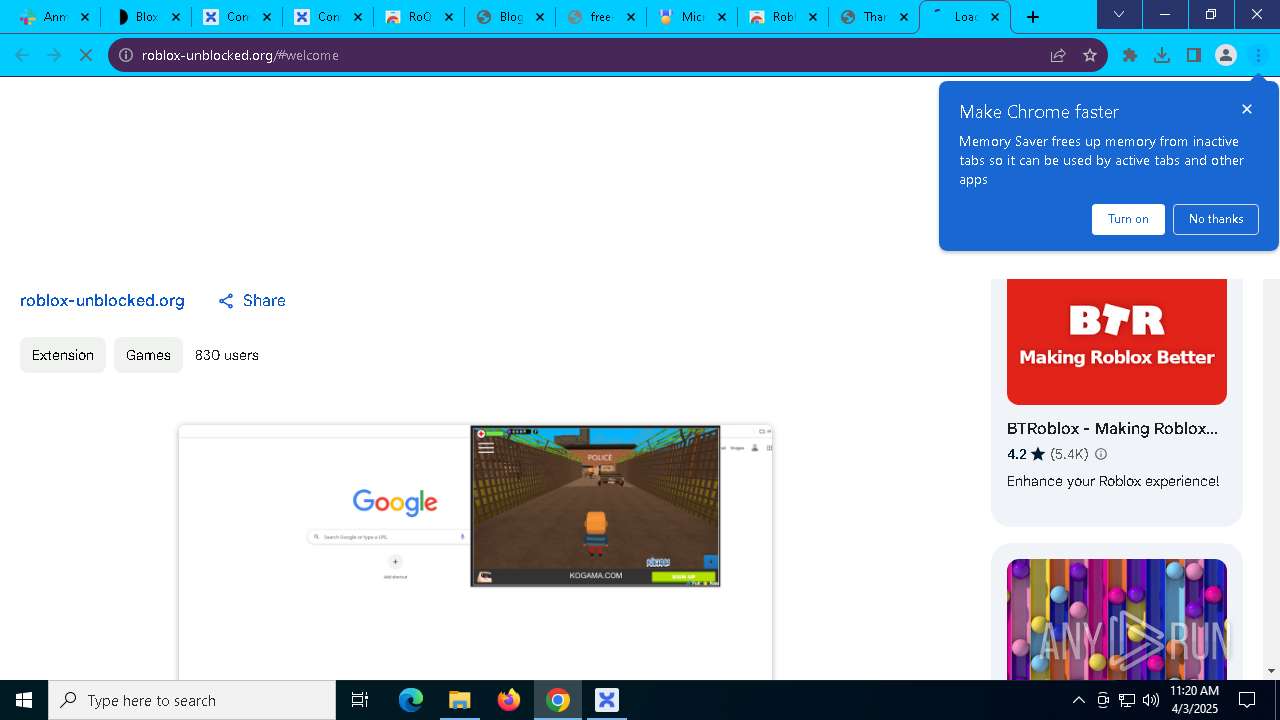The width and height of the screenshot is (1280, 720).
Task: Open the Chrome profile avatar
Action: tap(1226, 55)
